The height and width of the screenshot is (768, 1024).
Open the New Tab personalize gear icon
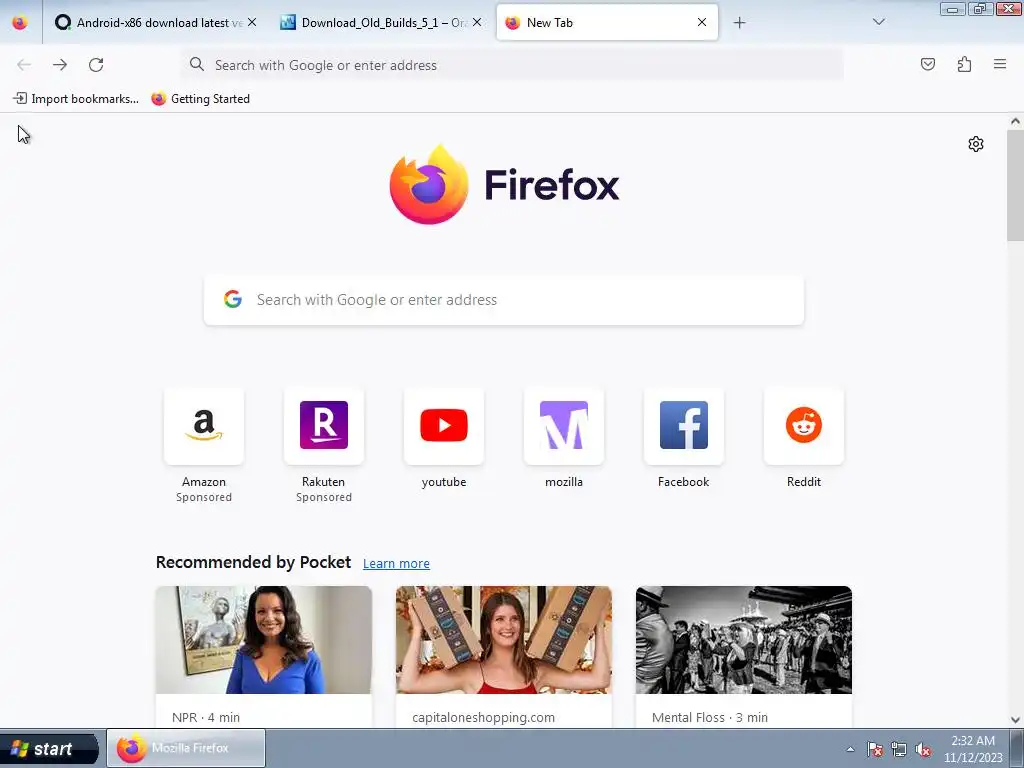(x=976, y=144)
